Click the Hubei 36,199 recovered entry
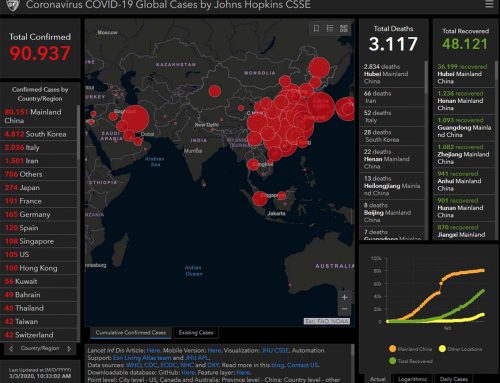Screen dimensions: 500x383 [x=464, y=74]
